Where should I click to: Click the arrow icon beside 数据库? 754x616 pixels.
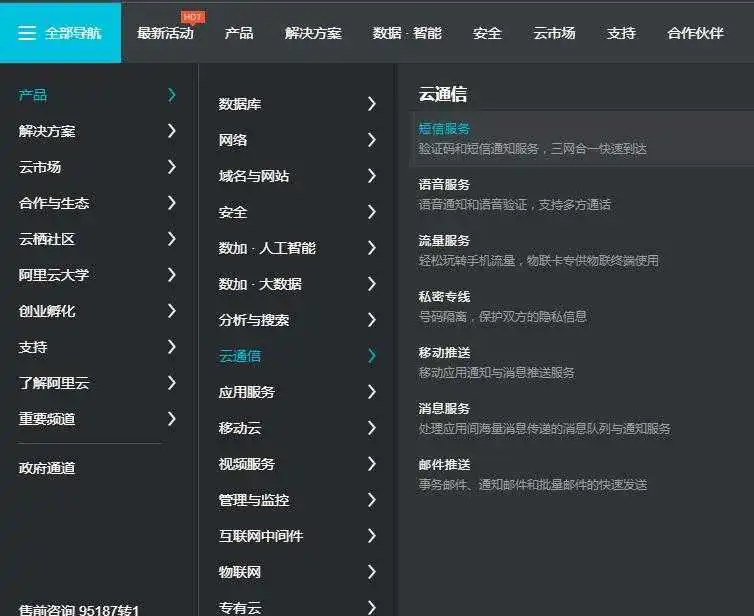click(x=371, y=104)
